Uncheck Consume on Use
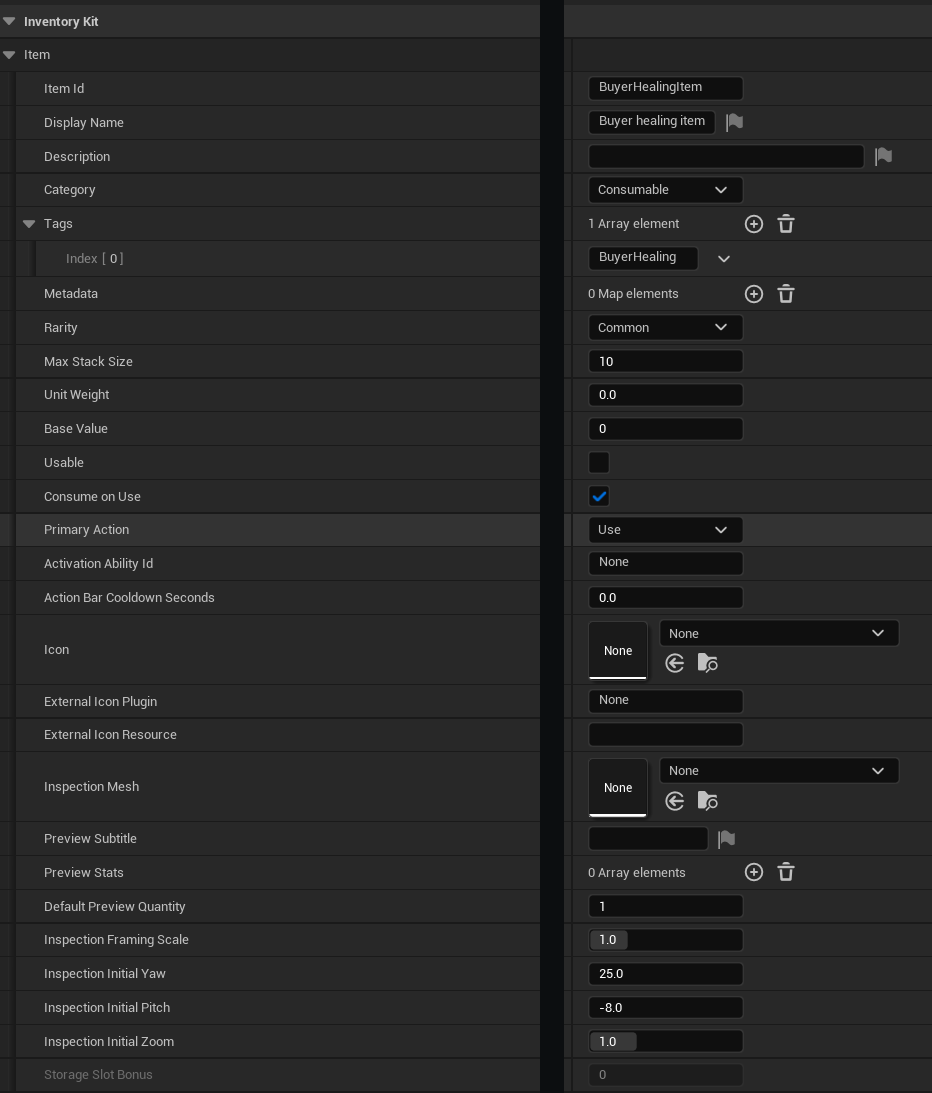This screenshot has width=932, height=1093. [x=599, y=496]
